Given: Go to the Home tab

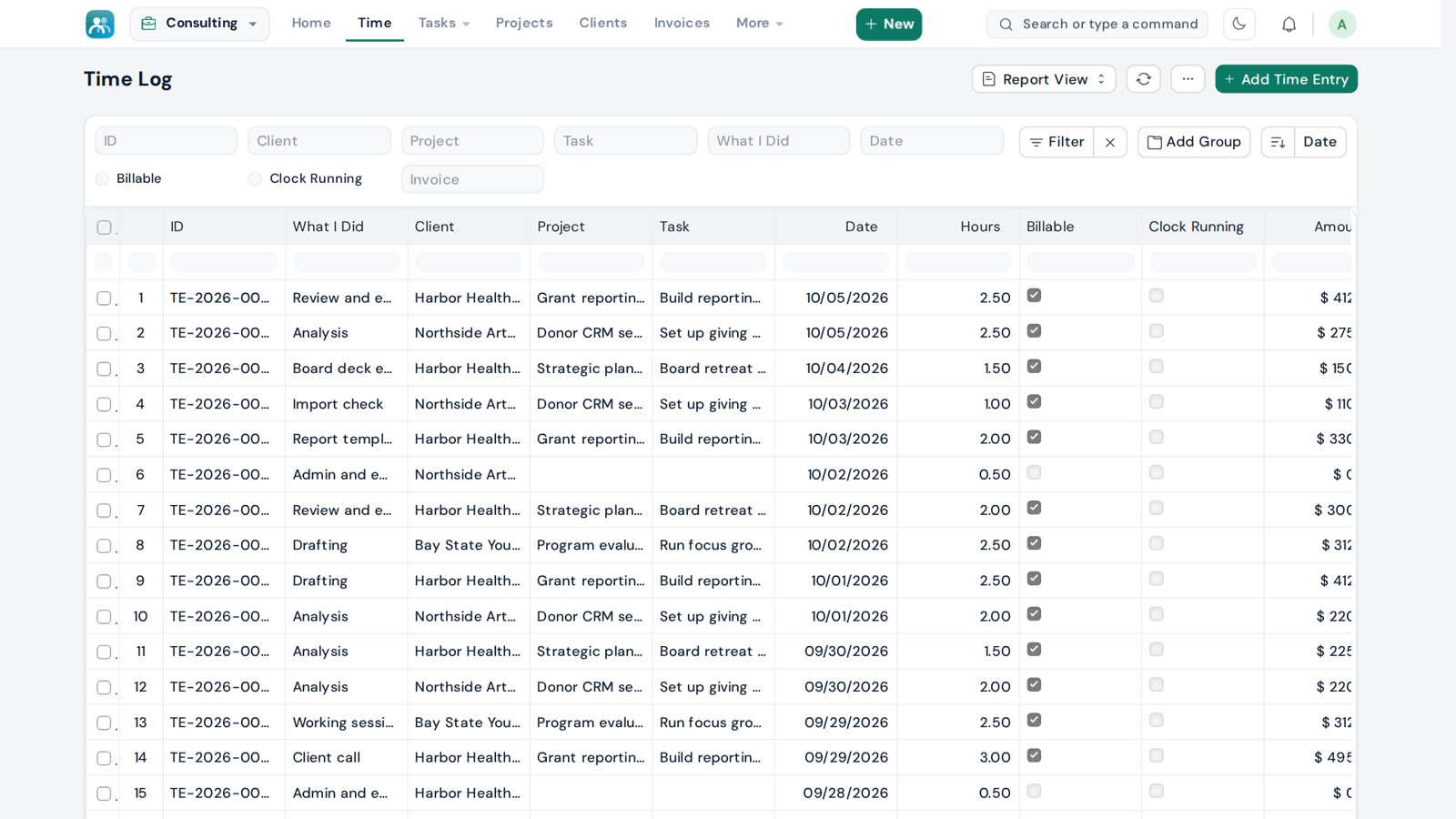Looking at the screenshot, I should pyautogui.click(x=311, y=23).
